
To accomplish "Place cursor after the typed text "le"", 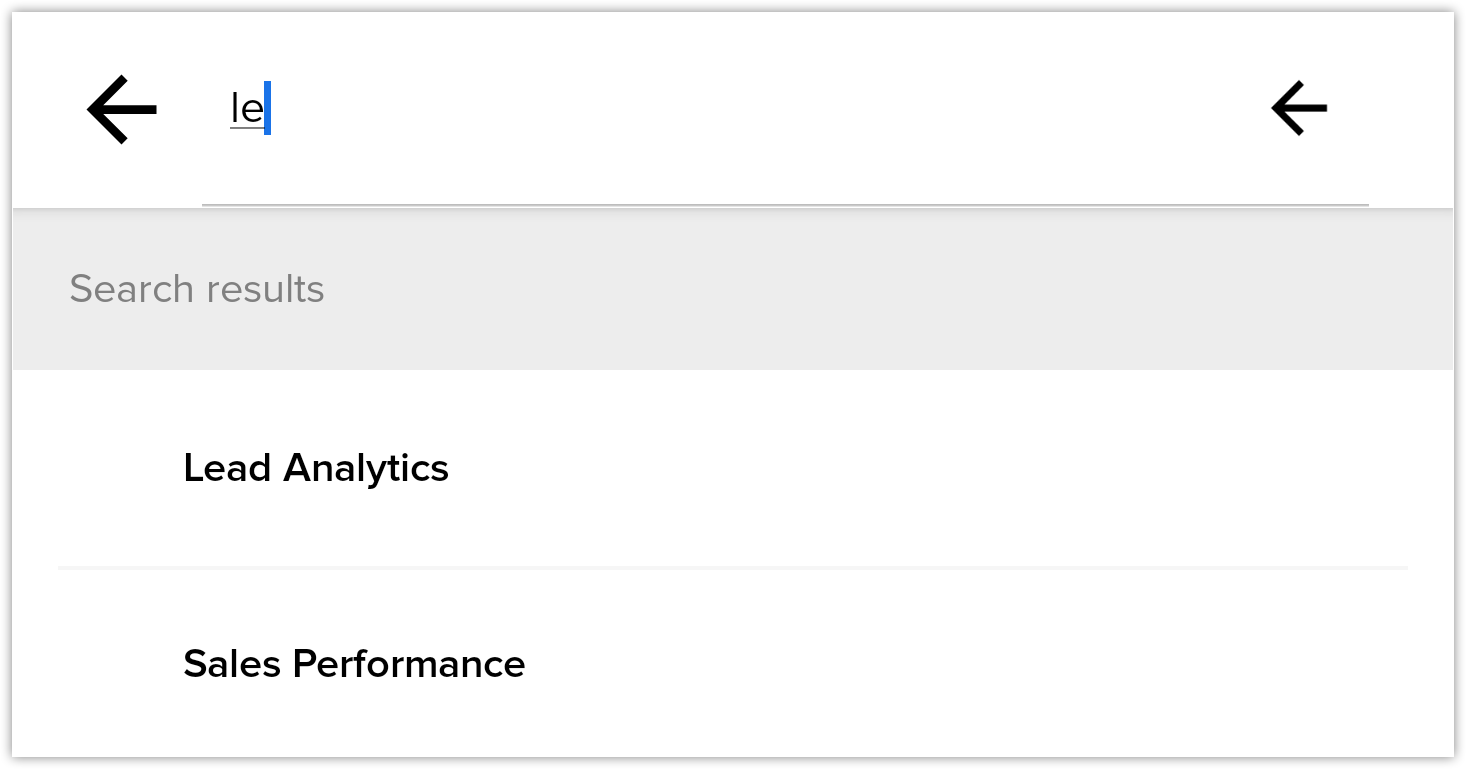I will point(268,110).
